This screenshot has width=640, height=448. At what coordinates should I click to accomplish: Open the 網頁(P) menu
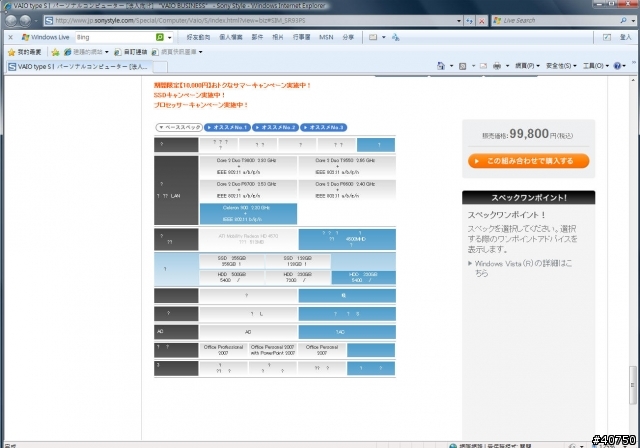point(527,66)
